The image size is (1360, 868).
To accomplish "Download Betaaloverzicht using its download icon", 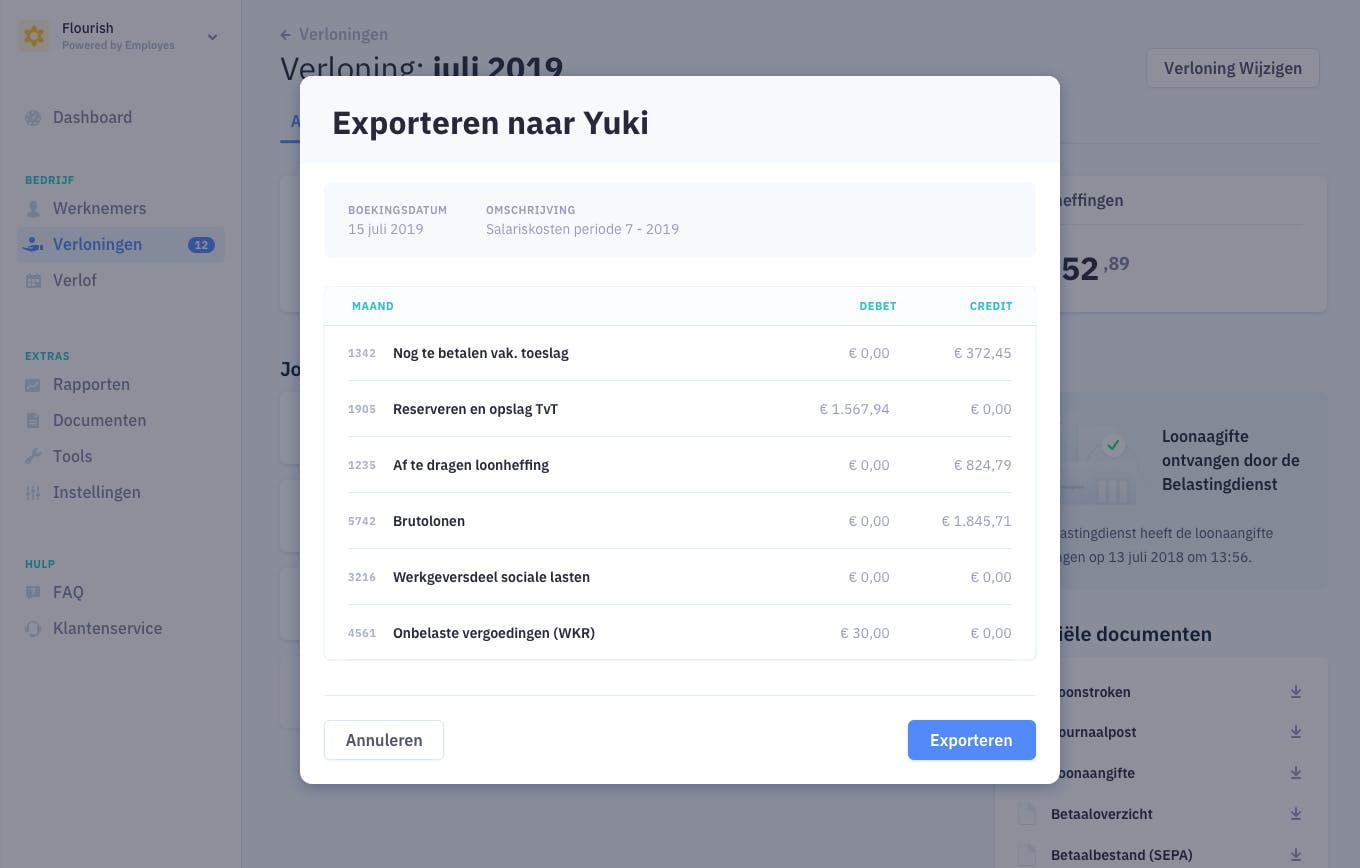I will click(x=1296, y=815).
